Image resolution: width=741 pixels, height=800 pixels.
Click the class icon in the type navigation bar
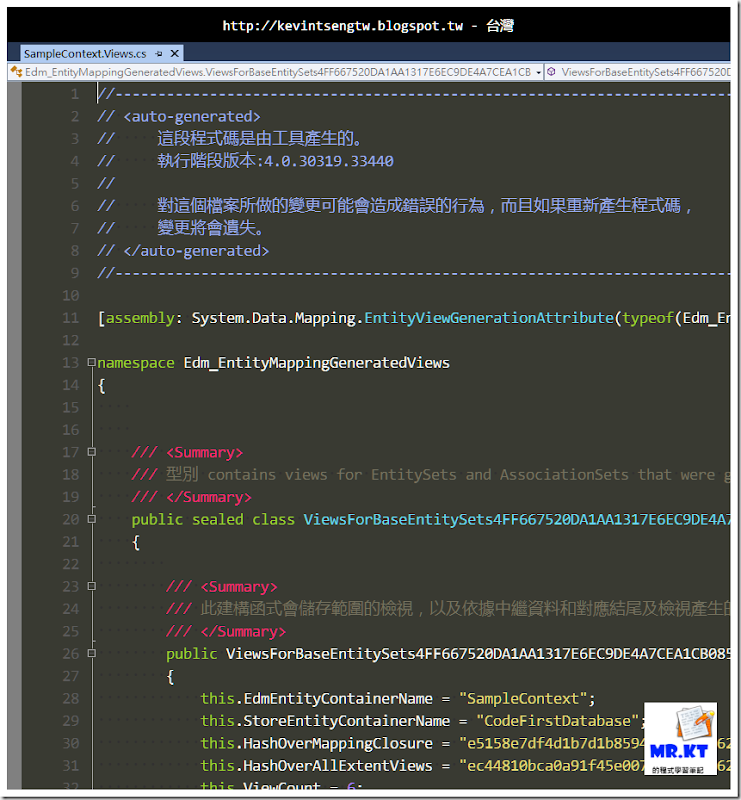pyautogui.click(x=16, y=72)
